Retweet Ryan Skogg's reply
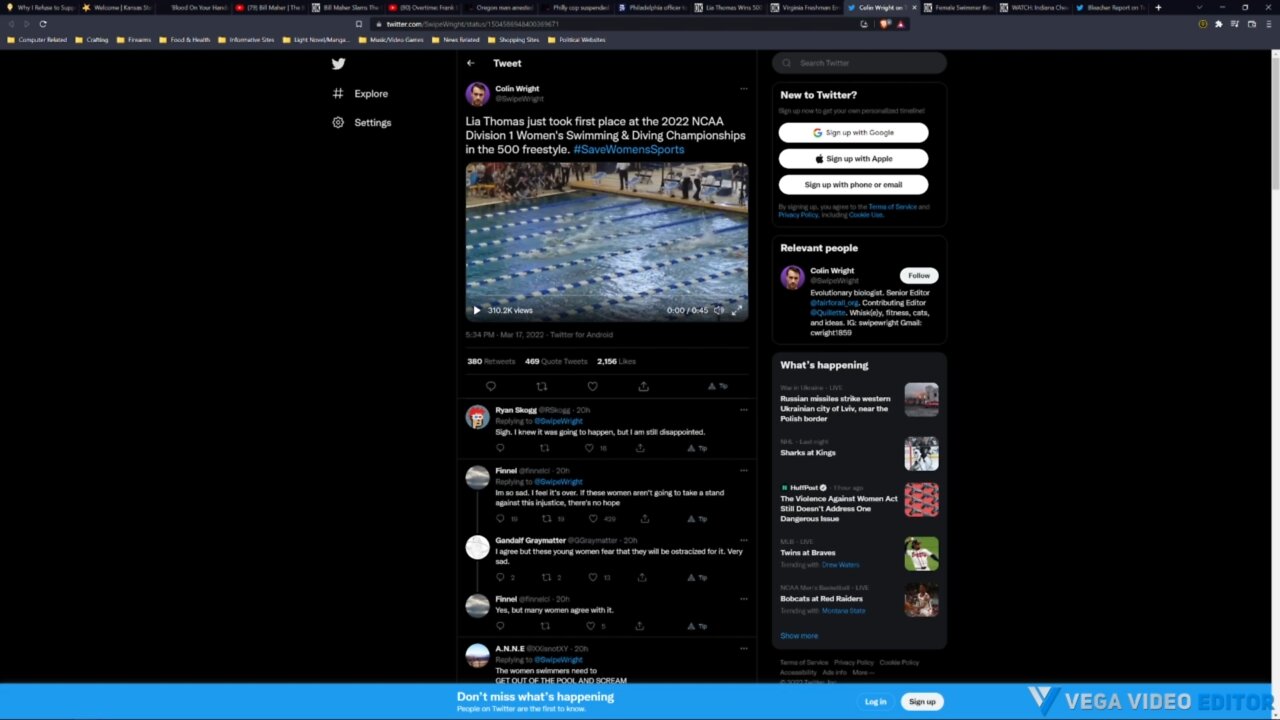 click(x=545, y=448)
